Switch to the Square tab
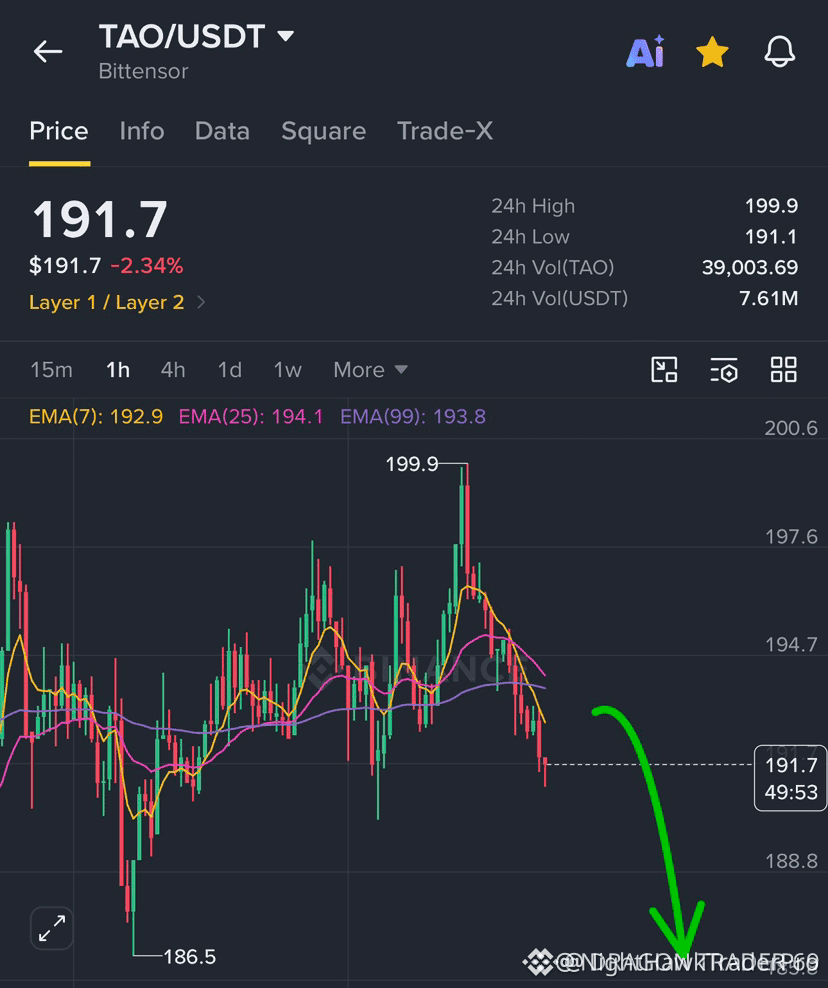Screen dimensions: 828x988 323,131
